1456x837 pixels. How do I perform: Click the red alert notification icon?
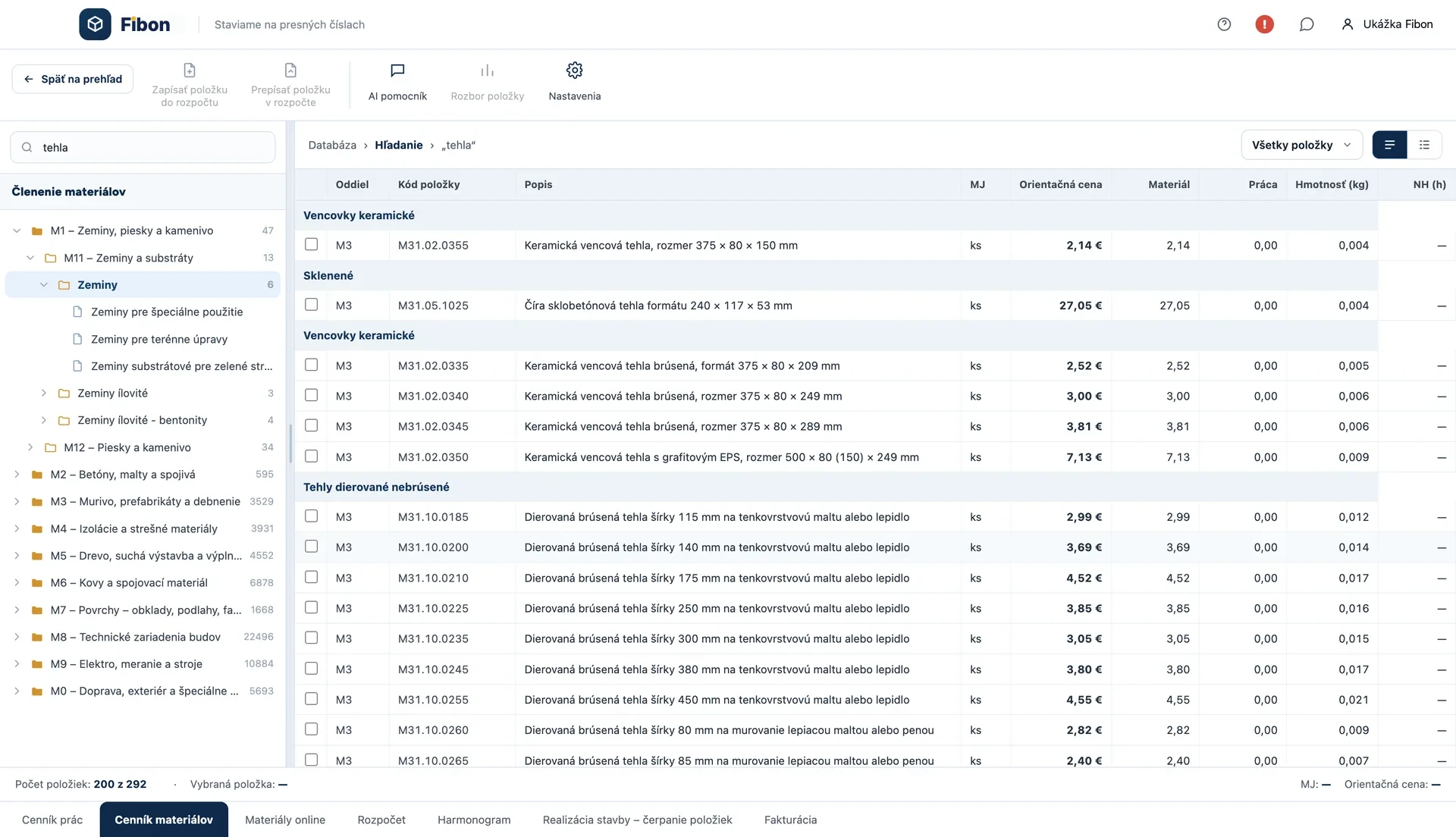click(x=1264, y=24)
